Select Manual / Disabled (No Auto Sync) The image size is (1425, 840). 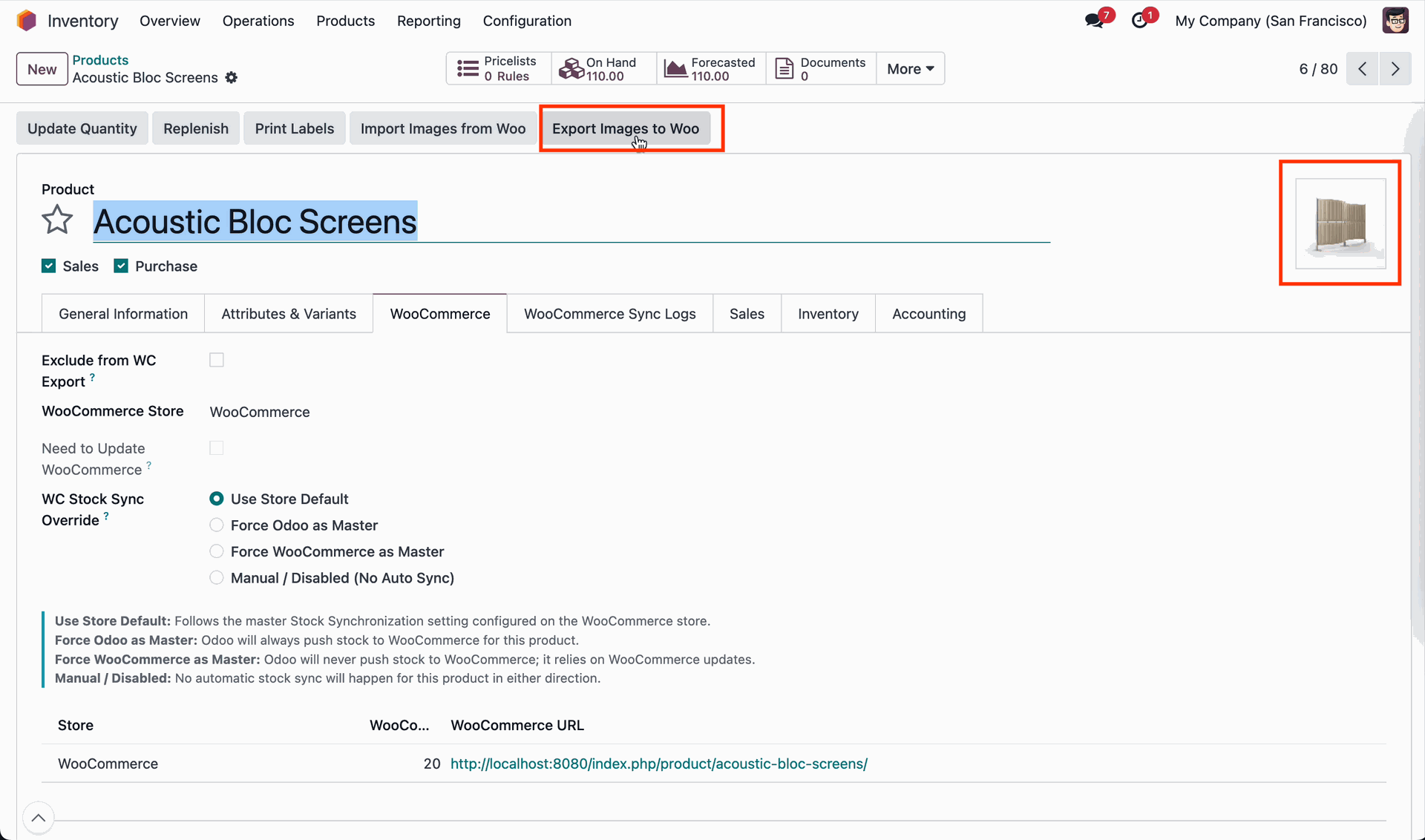coord(217,578)
